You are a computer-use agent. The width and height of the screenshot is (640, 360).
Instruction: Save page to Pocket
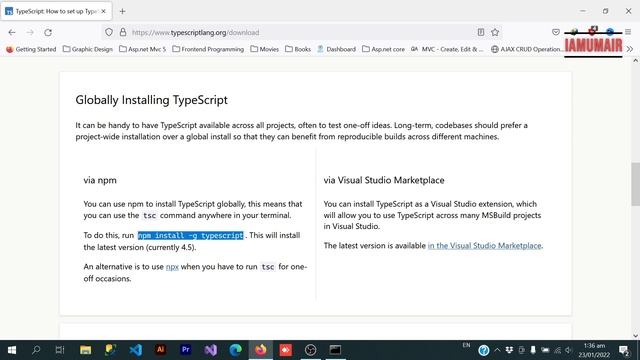click(x=556, y=32)
